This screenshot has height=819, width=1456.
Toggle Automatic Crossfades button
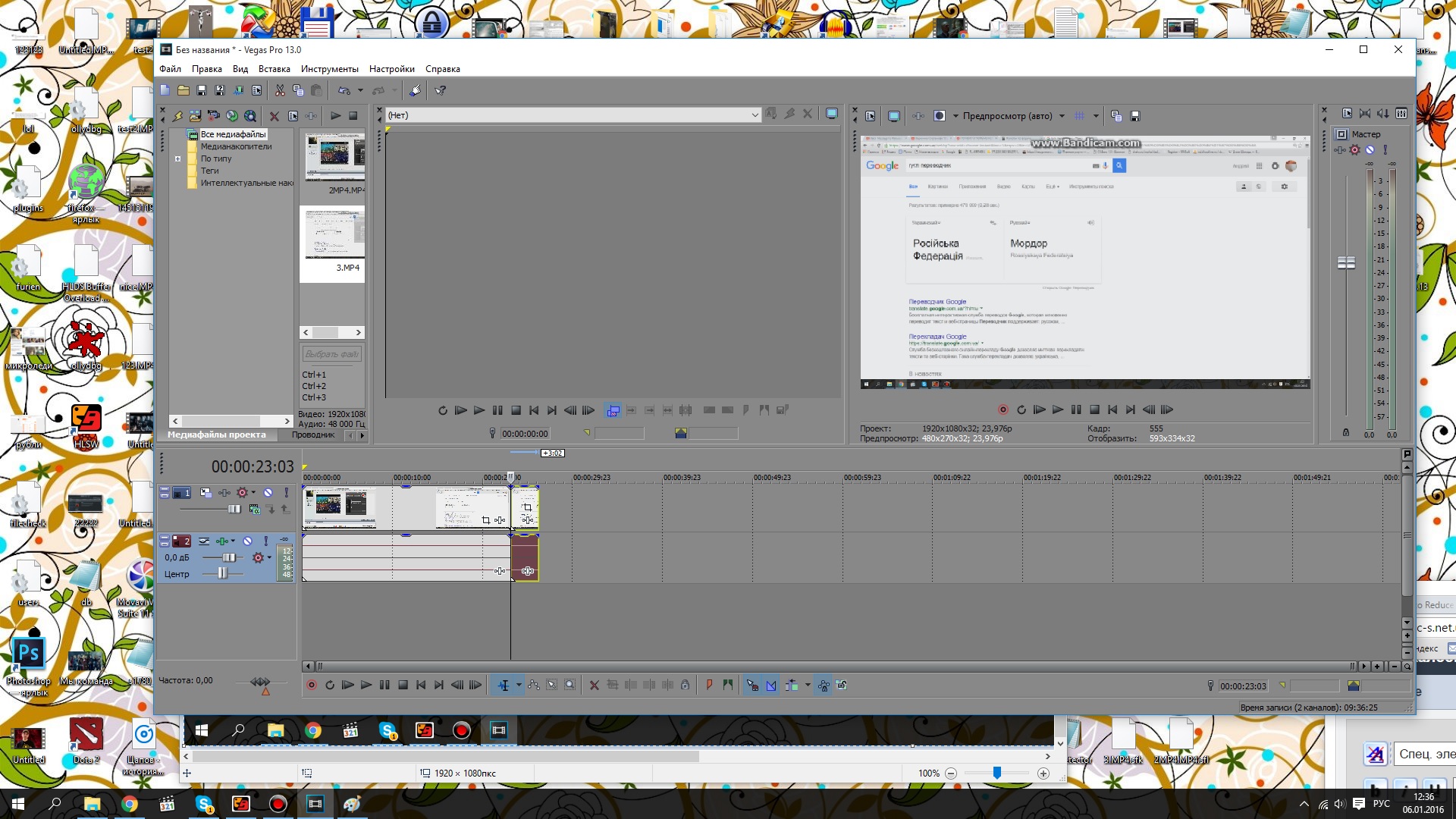[771, 686]
